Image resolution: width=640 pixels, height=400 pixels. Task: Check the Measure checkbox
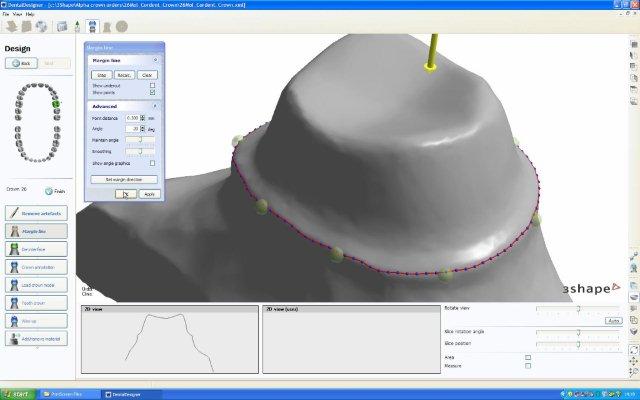[528, 365]
